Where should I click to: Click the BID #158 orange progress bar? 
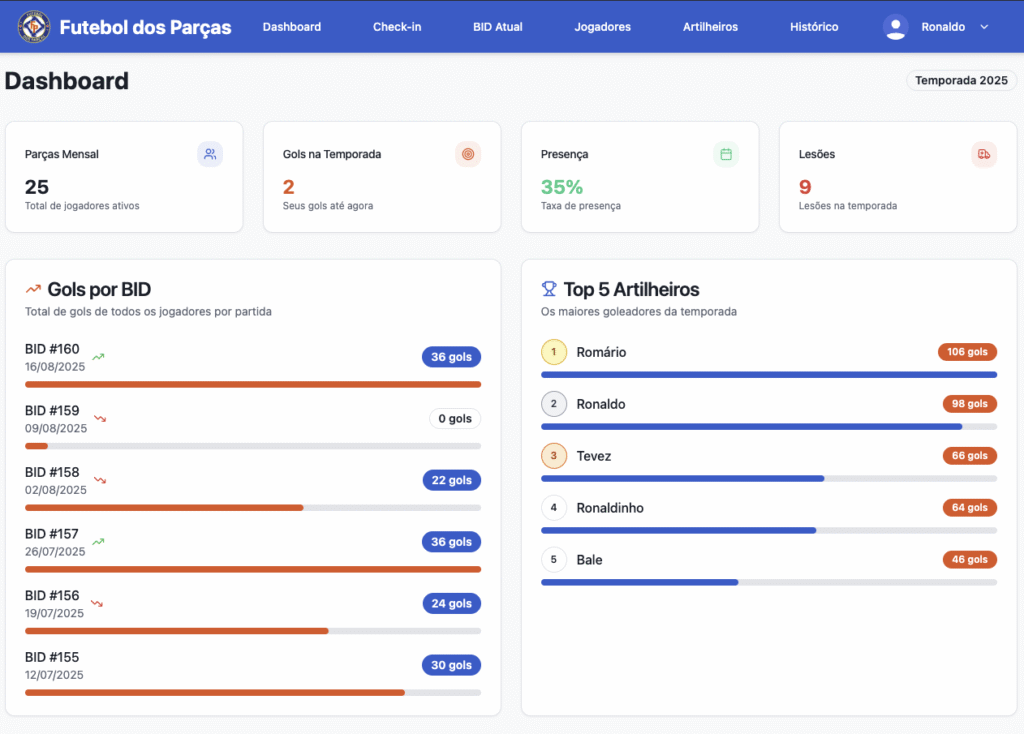164,508
